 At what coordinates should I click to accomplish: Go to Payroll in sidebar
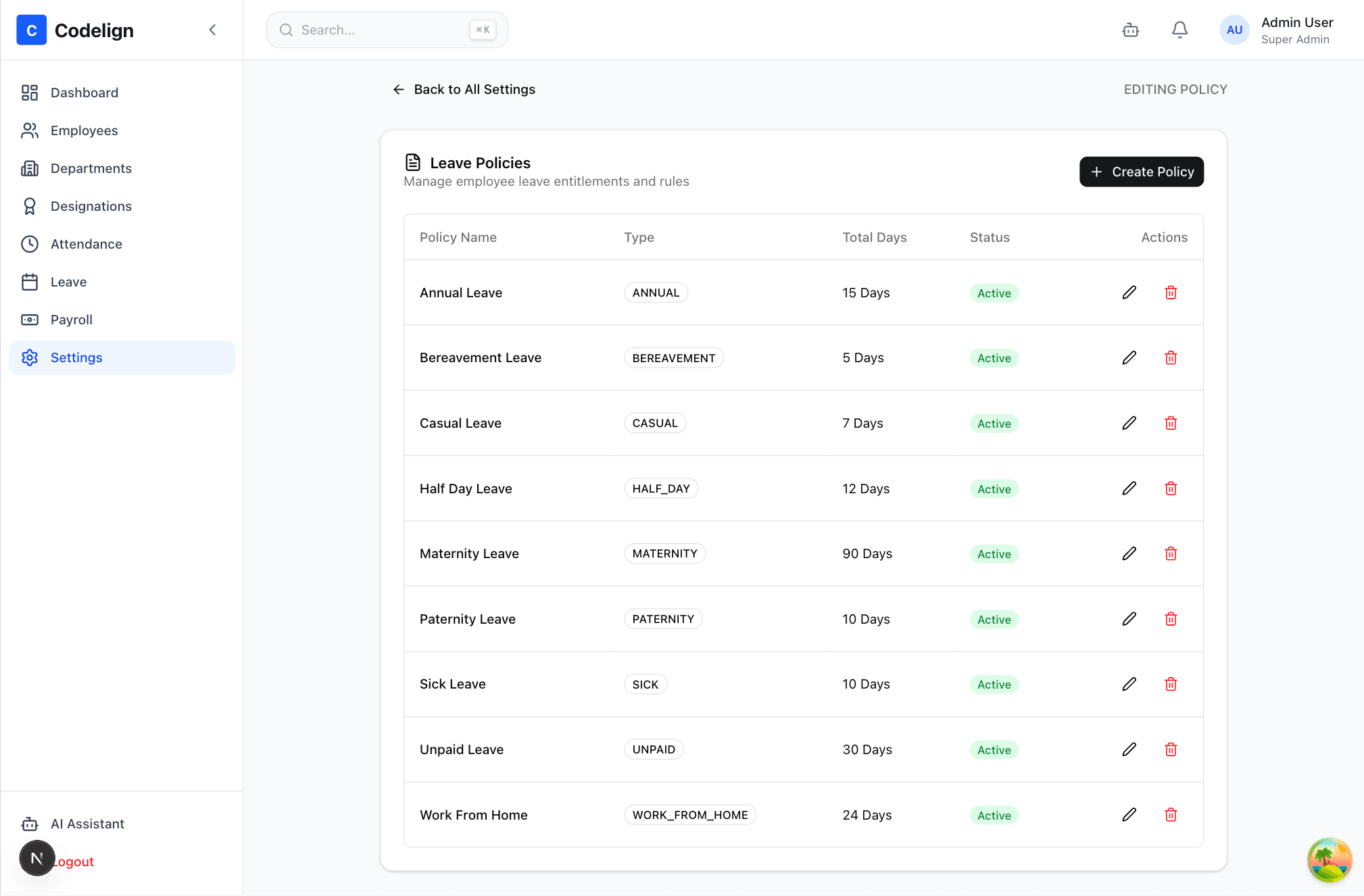[x=71, y=320]
